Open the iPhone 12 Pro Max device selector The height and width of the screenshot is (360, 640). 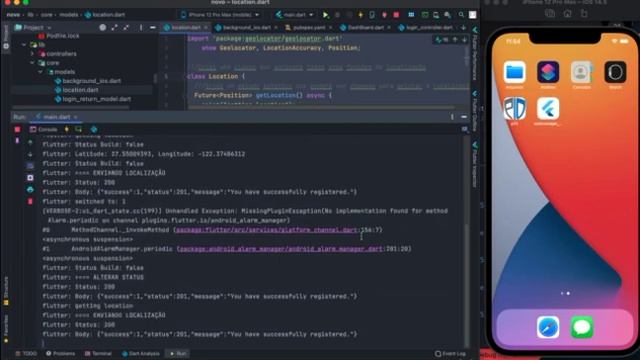(x=220, y=15)
